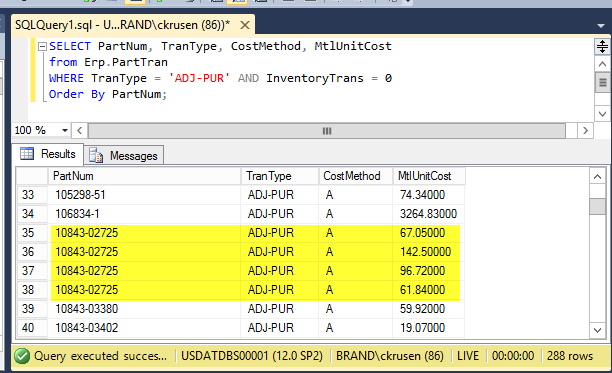Click PartNum cell 105298-51
The image size is (612, 373).
coord(144,195)
